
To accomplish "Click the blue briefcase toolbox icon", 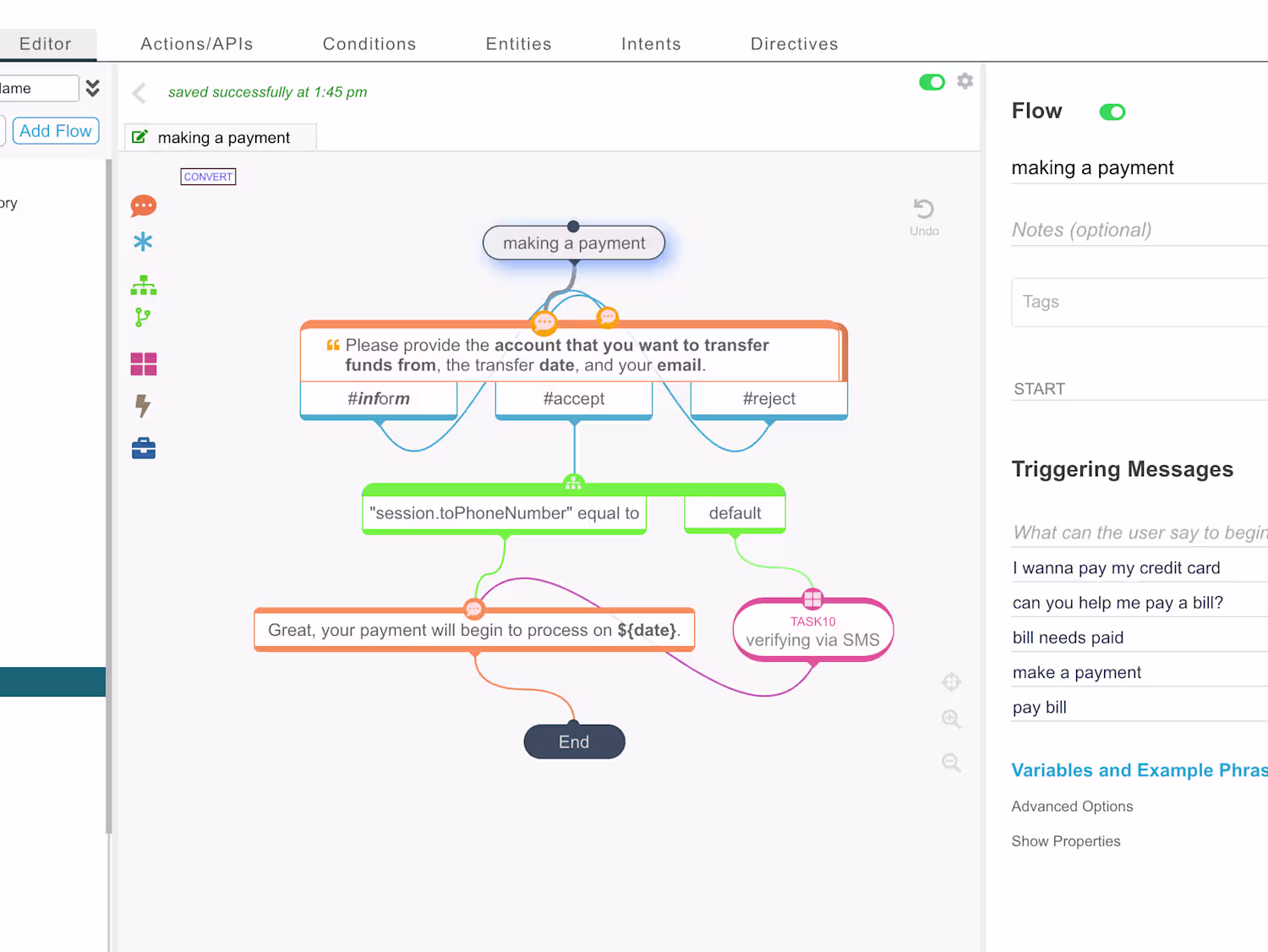I will coord(144,448).
